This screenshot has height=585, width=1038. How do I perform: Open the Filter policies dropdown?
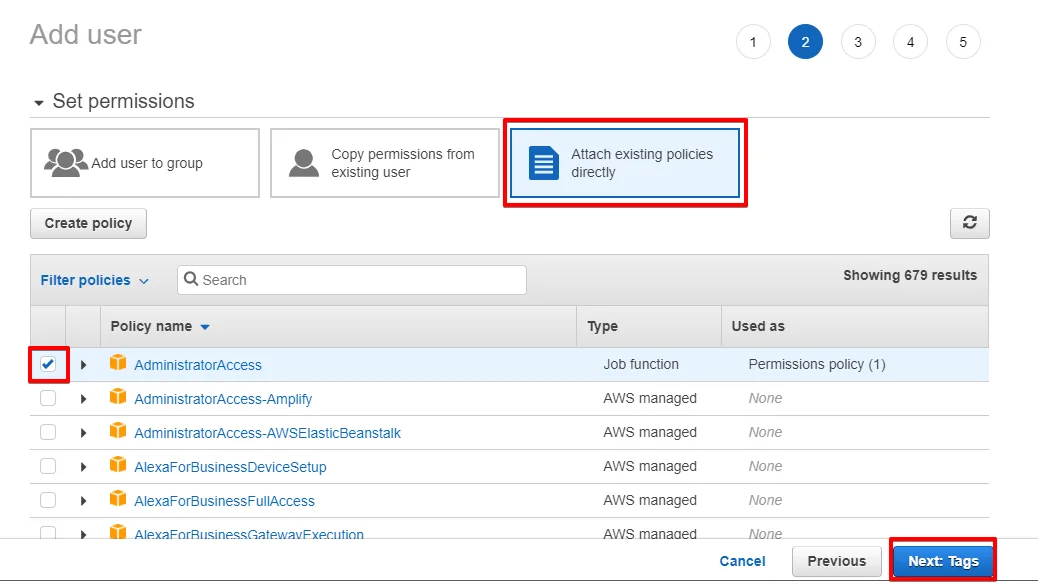coord(95,280)
